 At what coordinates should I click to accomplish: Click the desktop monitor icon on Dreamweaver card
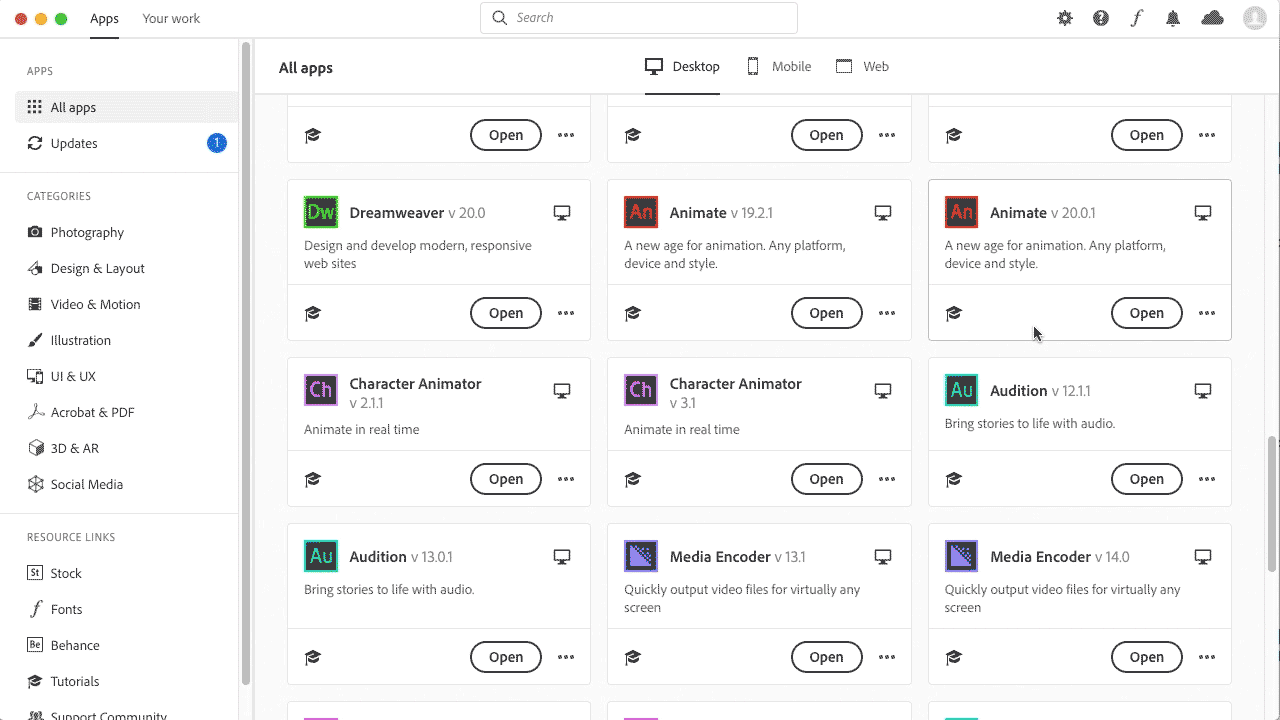pos(562,213)
